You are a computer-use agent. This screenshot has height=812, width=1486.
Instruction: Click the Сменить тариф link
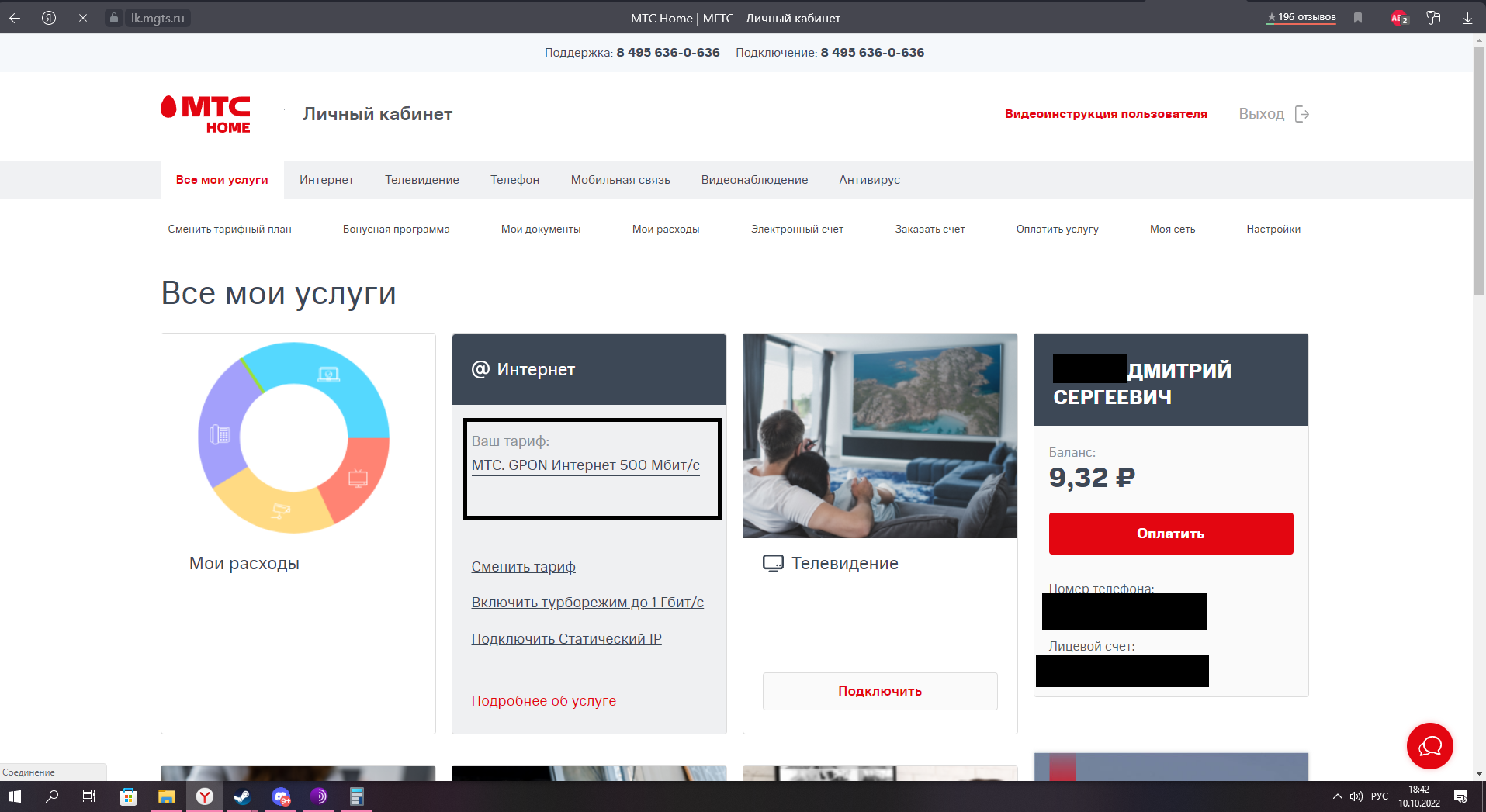click(524, 567)
